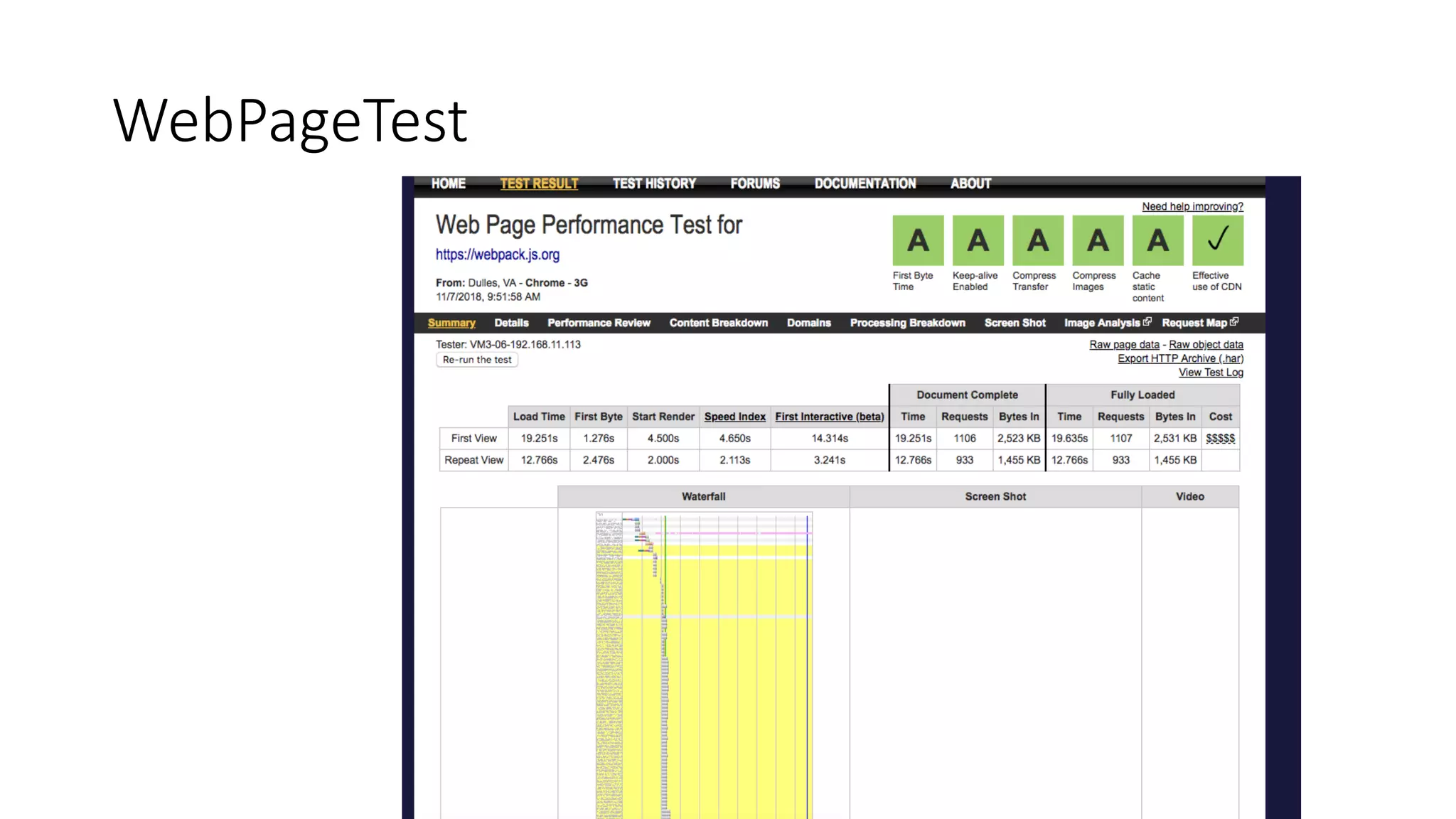Image resolution: width=1456 pixels, height=819 pixels.
Task: Open the DOCUMENTATION nav item
Action: click(865, 184)
